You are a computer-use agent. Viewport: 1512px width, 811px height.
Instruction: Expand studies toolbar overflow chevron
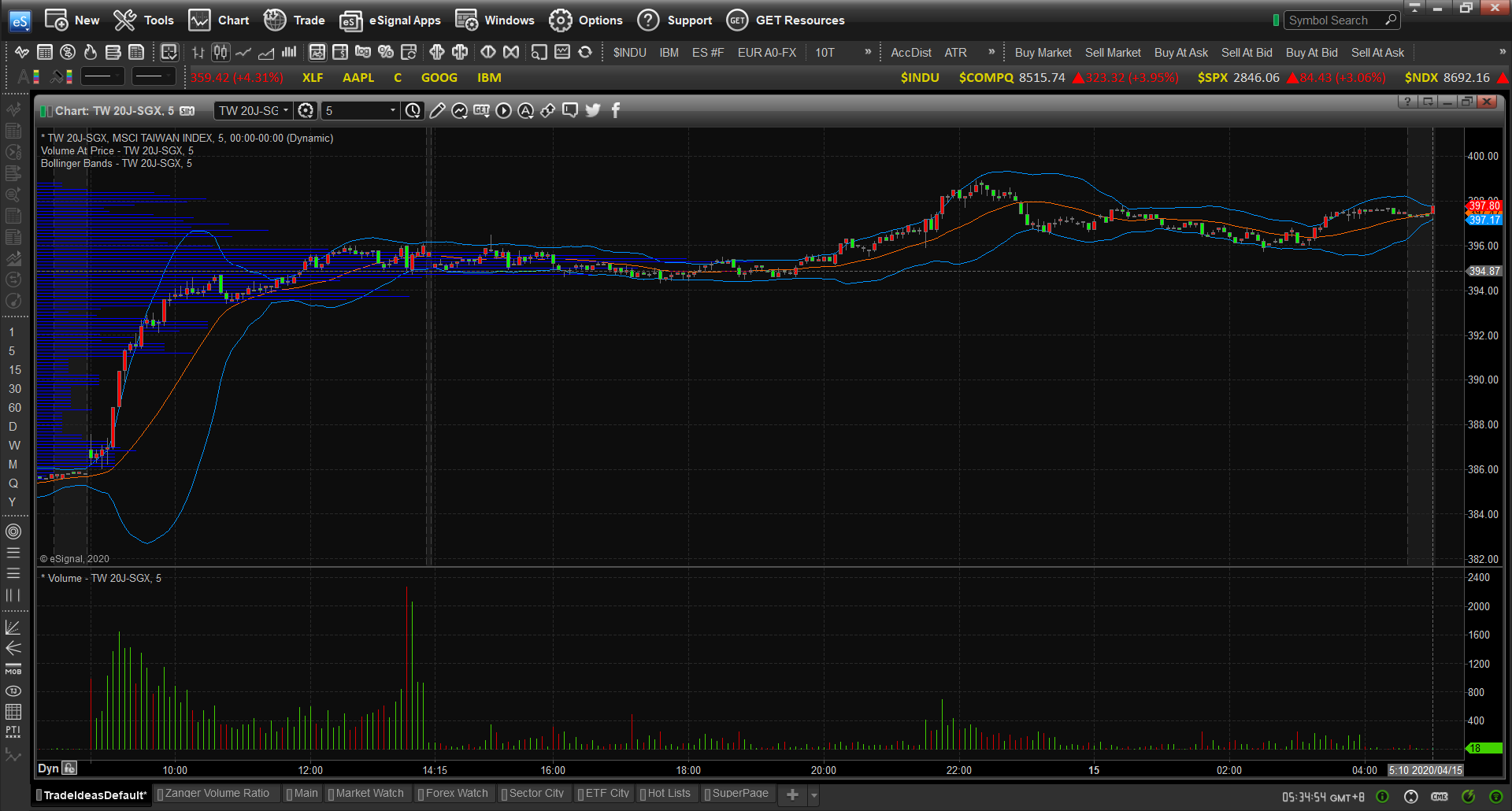point(991,52)
